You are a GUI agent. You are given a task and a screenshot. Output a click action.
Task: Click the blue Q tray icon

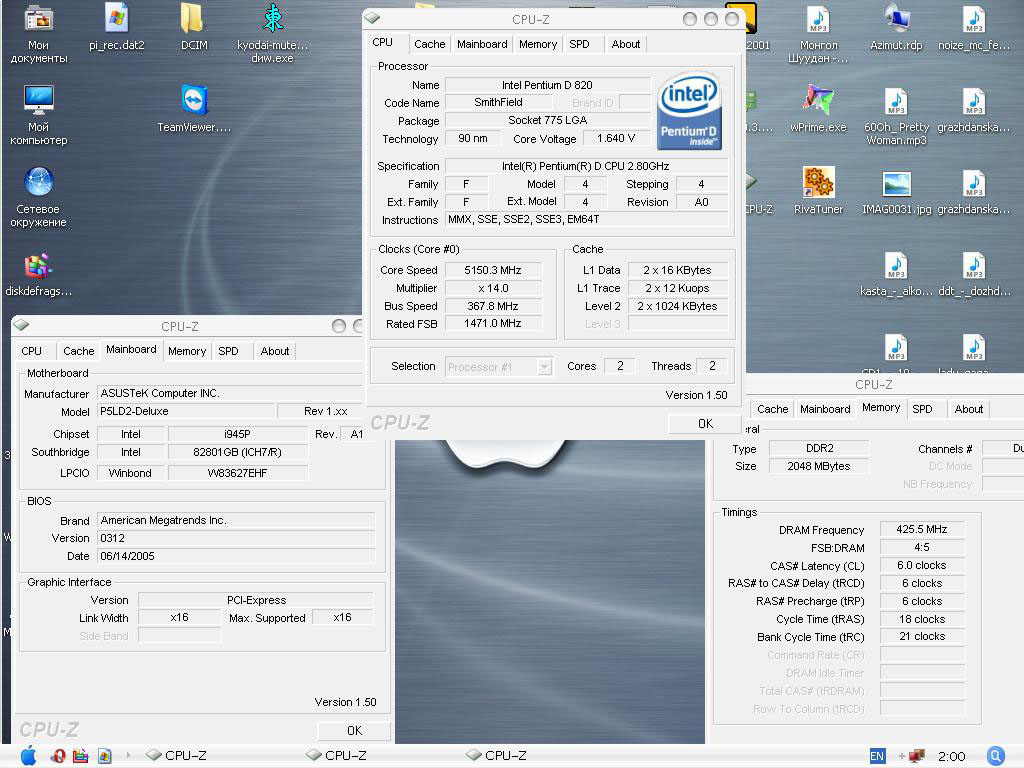point(995,756)
